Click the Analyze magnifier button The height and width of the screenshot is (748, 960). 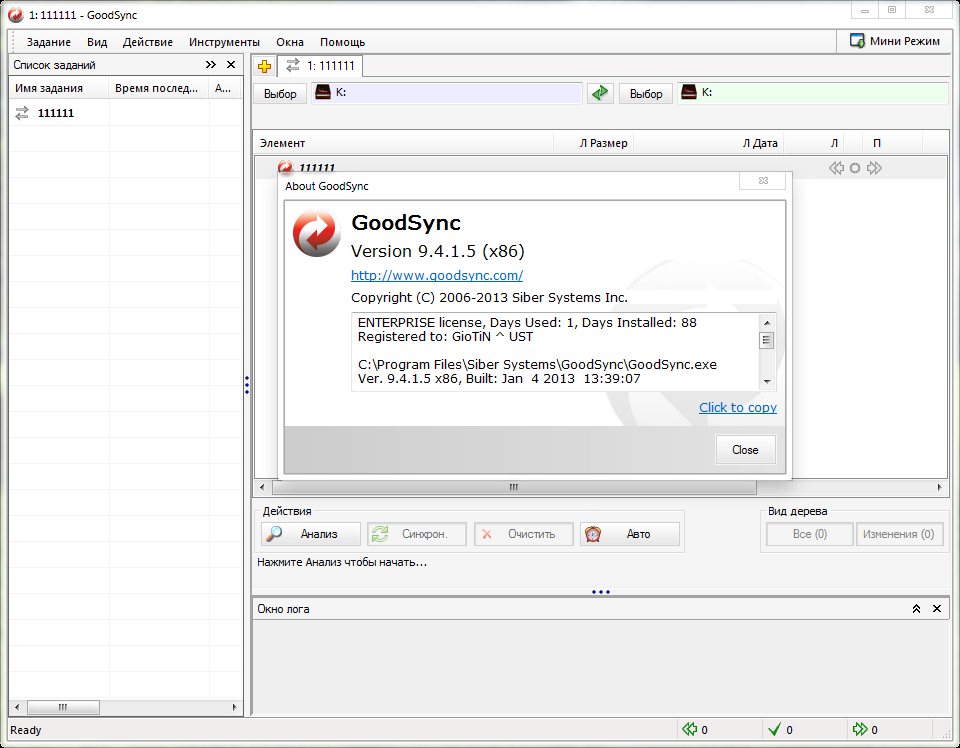point(310,534)
